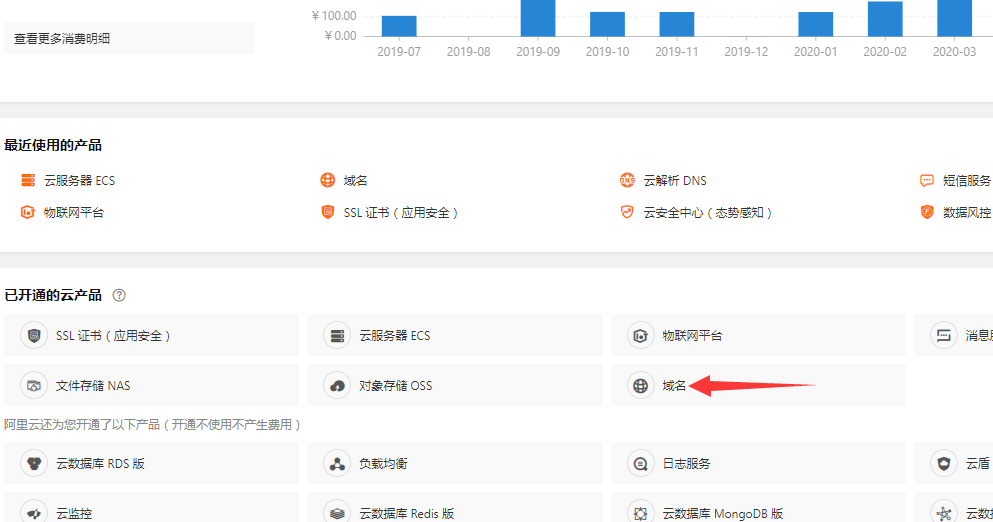993x522 pixels.
Task: Open 云监控 card
Action: [x=151, y=507]
